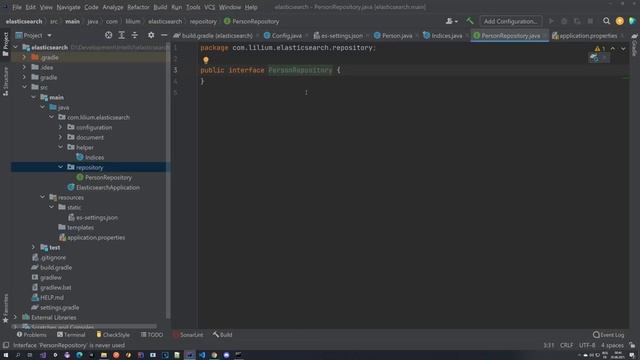Open the Refactor menu
Image resolution: width=640 pixels, height=360 pixels.
pyautogui.click(x=138, y=7)
